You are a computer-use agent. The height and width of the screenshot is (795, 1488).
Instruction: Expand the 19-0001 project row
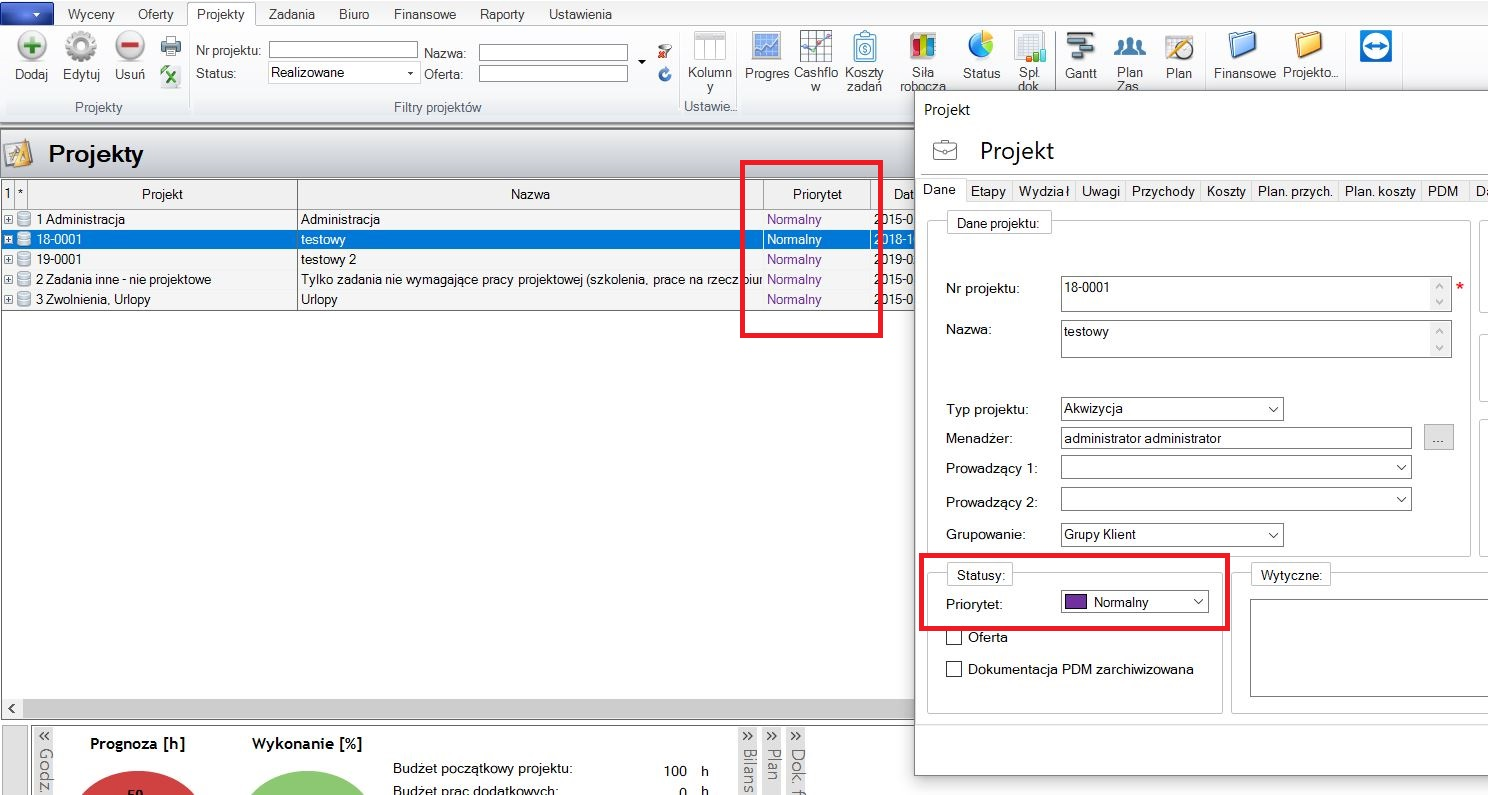[x=9, y=259]
